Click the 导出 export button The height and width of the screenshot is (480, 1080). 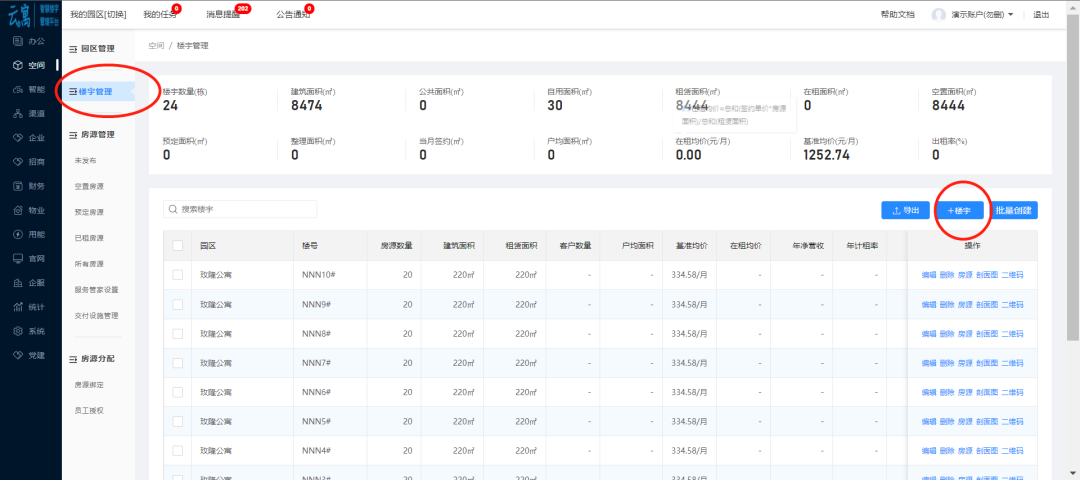coord(906,211)
